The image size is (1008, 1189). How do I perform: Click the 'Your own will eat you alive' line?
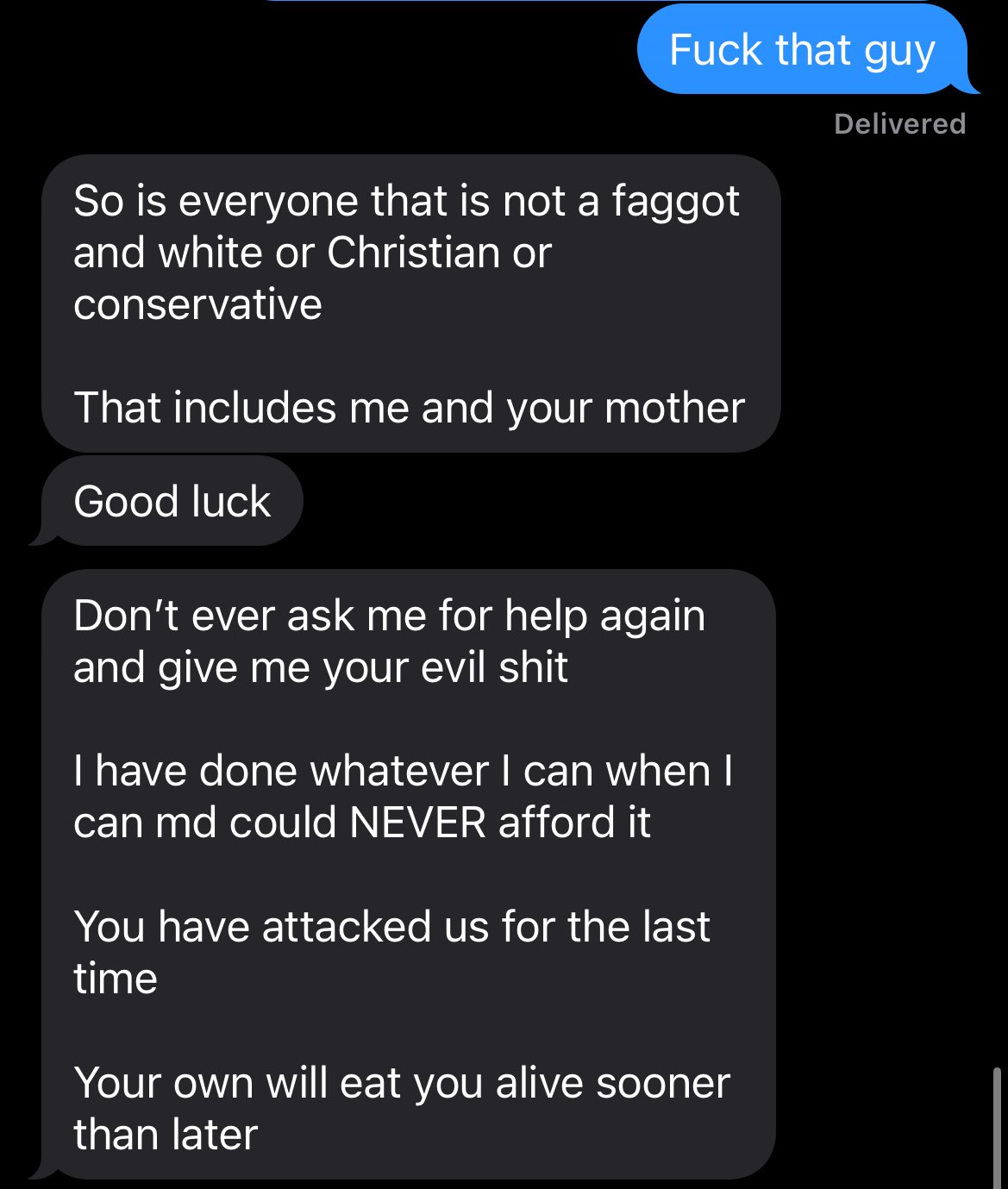402,1083
